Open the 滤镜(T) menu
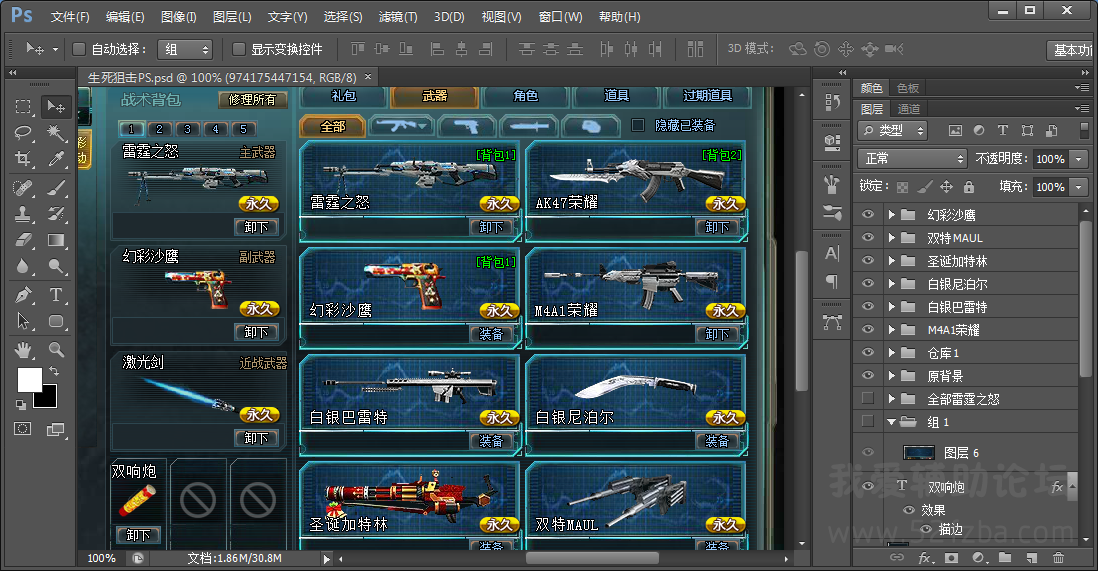 pos(398,17)
